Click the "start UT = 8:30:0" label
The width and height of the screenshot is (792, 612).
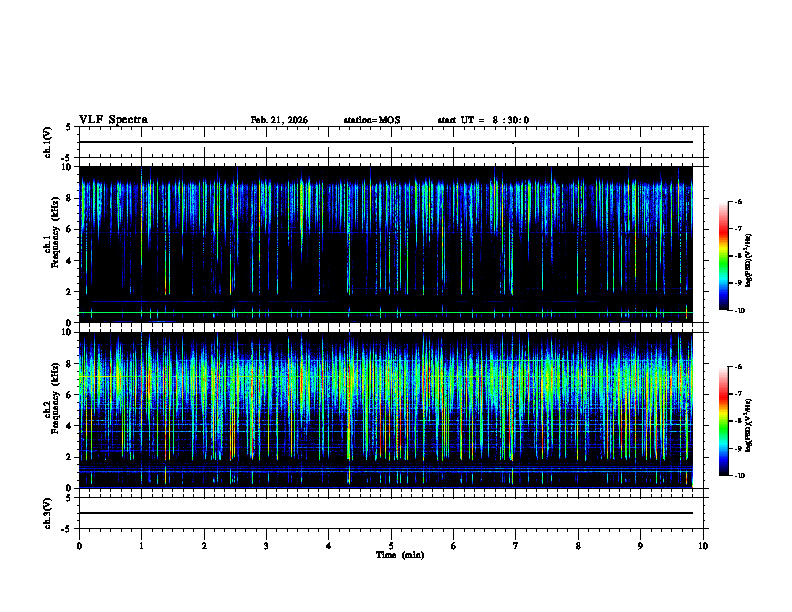[483, 120]
